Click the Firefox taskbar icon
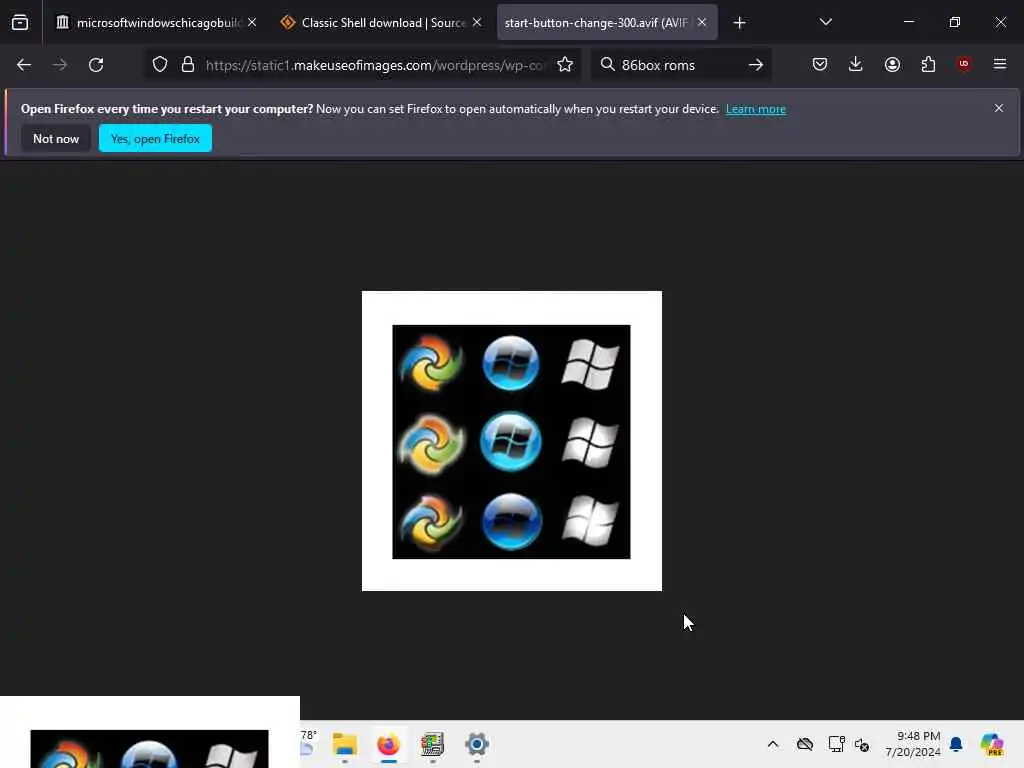This screenshot has width=1024, height=768. pyautogui.click(x=389, y=744)
